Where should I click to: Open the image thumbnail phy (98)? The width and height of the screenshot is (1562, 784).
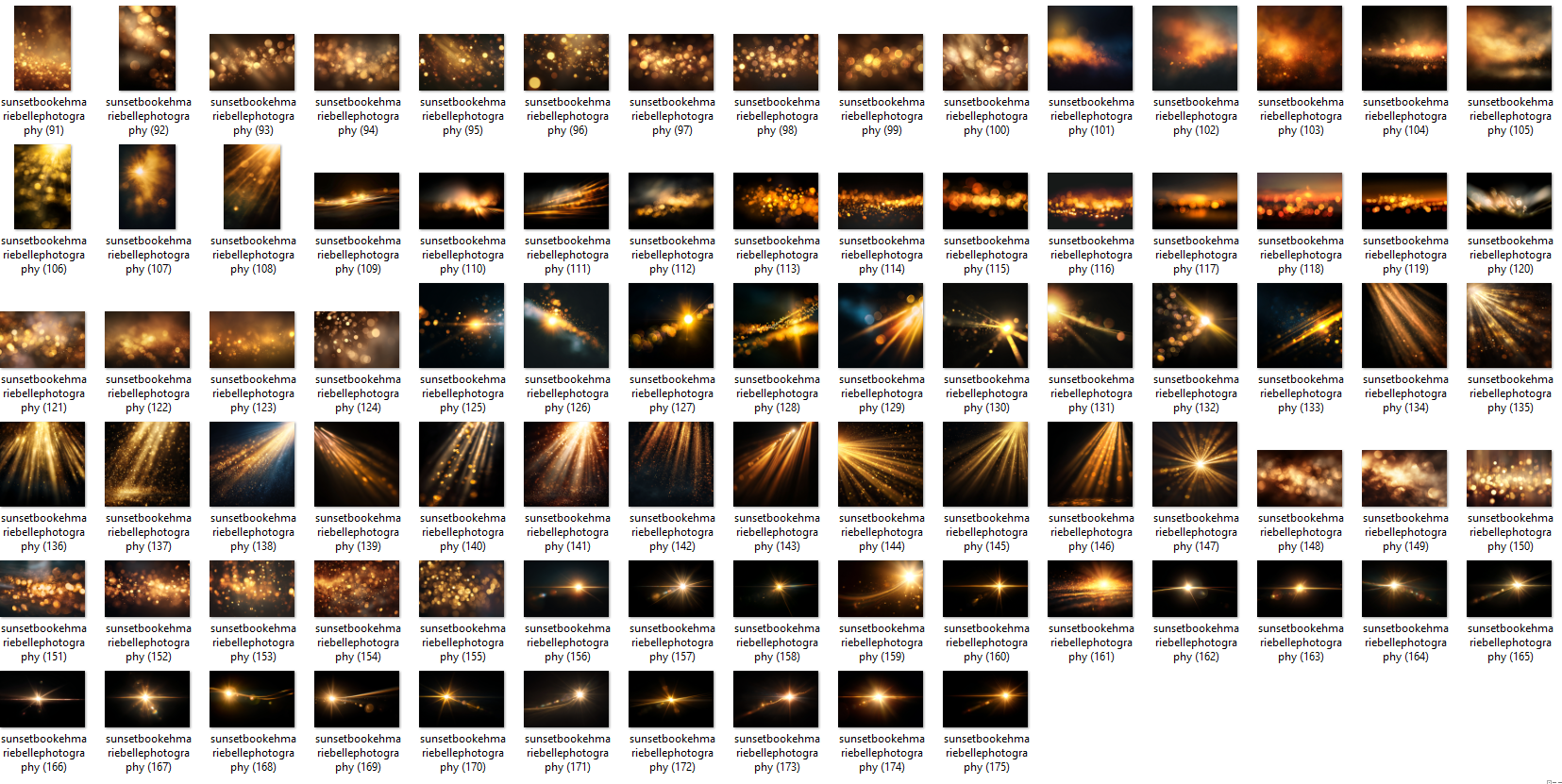coord(776,62)
